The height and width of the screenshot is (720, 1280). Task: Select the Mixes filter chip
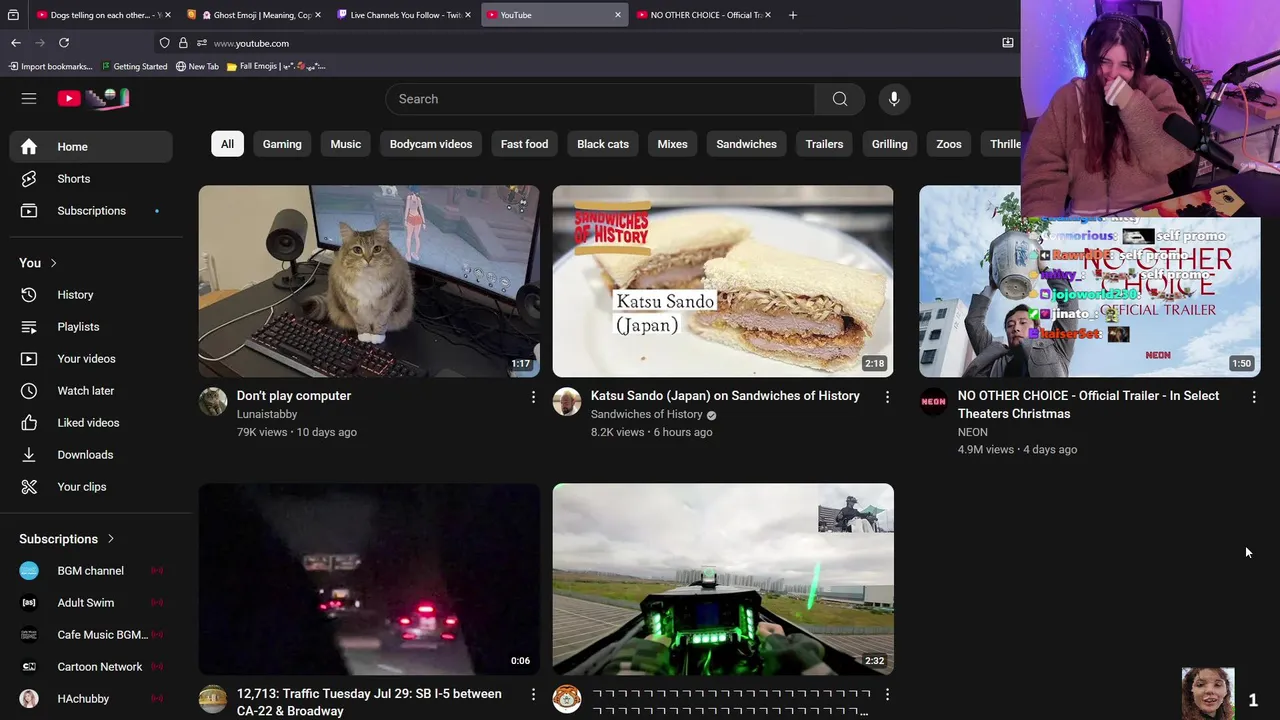[672, 144]
